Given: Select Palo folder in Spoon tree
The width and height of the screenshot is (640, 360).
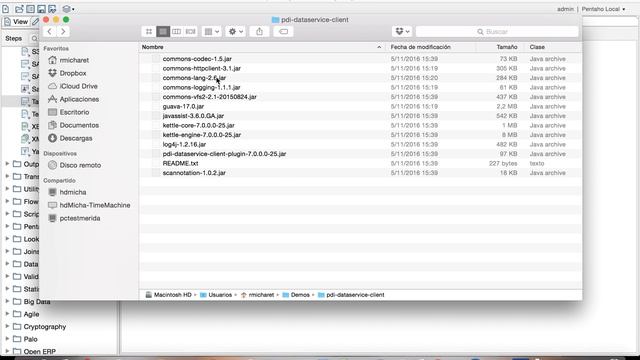Looking at the screenshot, I should click(x=30, y=339).
